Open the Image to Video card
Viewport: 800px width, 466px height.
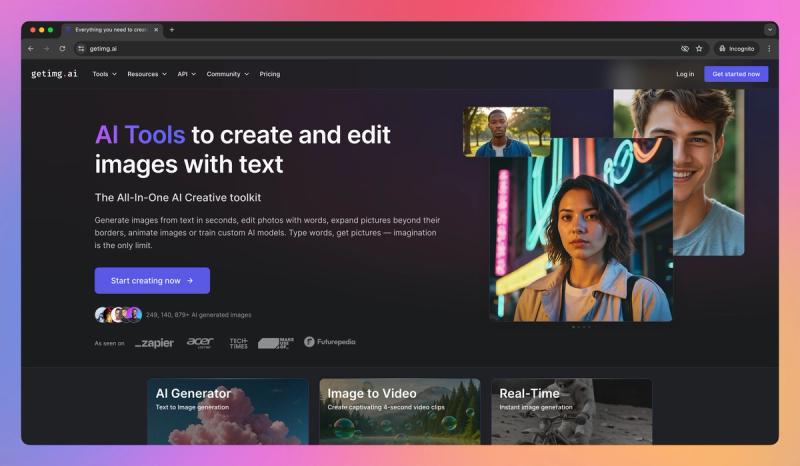(399, 411)
